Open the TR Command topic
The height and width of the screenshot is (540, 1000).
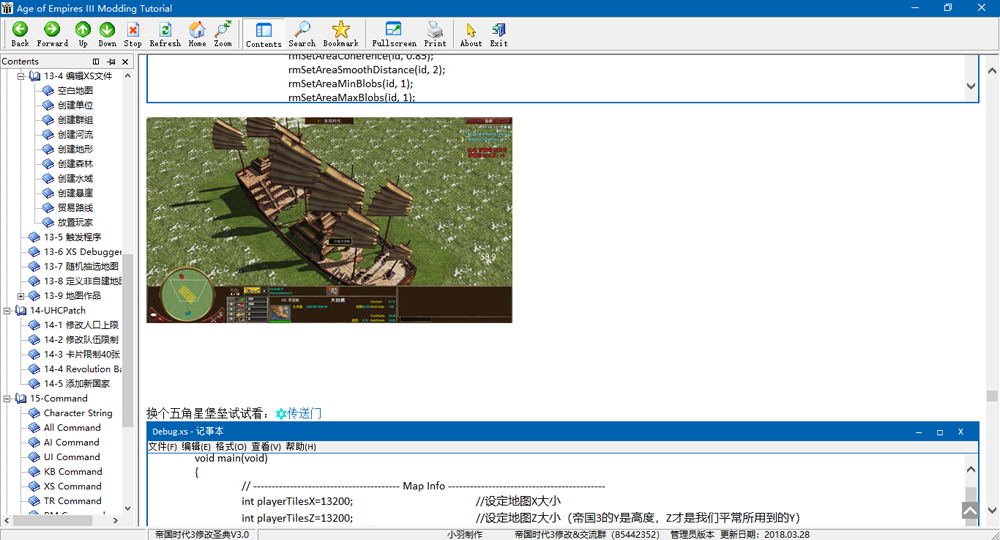(73, 501)
